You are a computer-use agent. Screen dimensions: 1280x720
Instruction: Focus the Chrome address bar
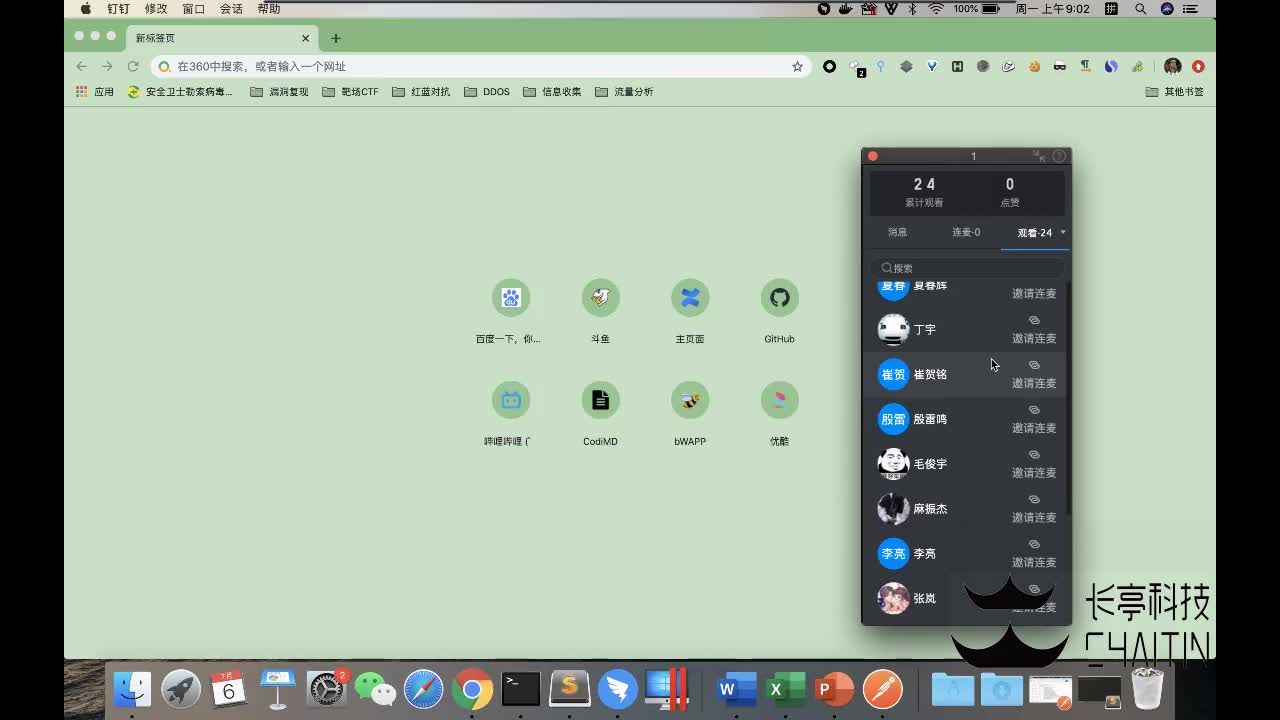[x=480, y=66]
